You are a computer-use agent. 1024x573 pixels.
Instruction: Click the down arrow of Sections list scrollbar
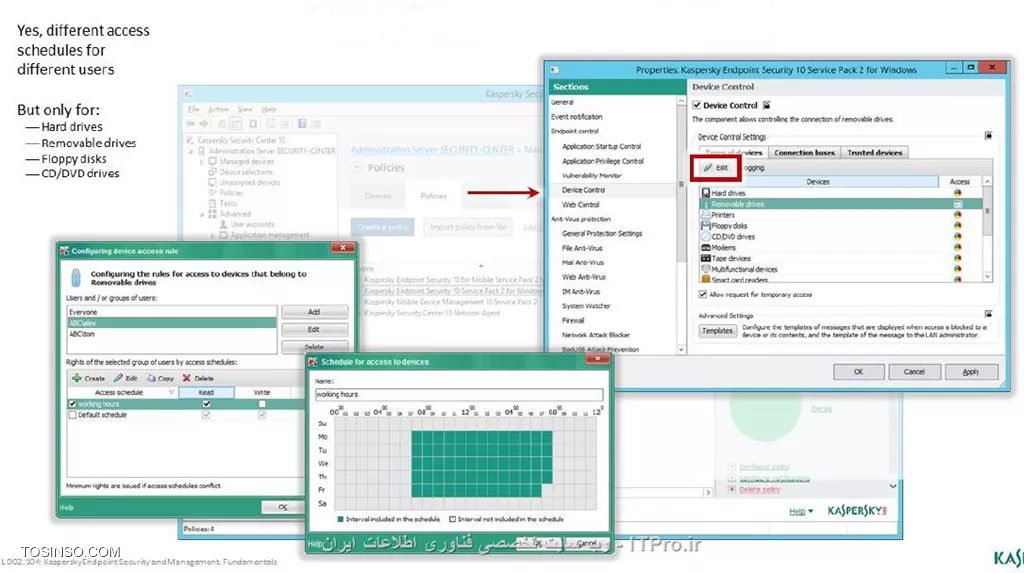(x=681, y=350)
